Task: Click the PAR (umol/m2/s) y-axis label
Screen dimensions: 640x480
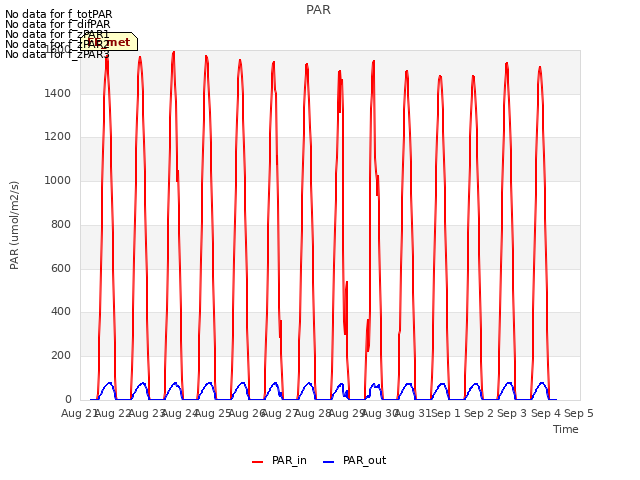Action: (14, 225)
